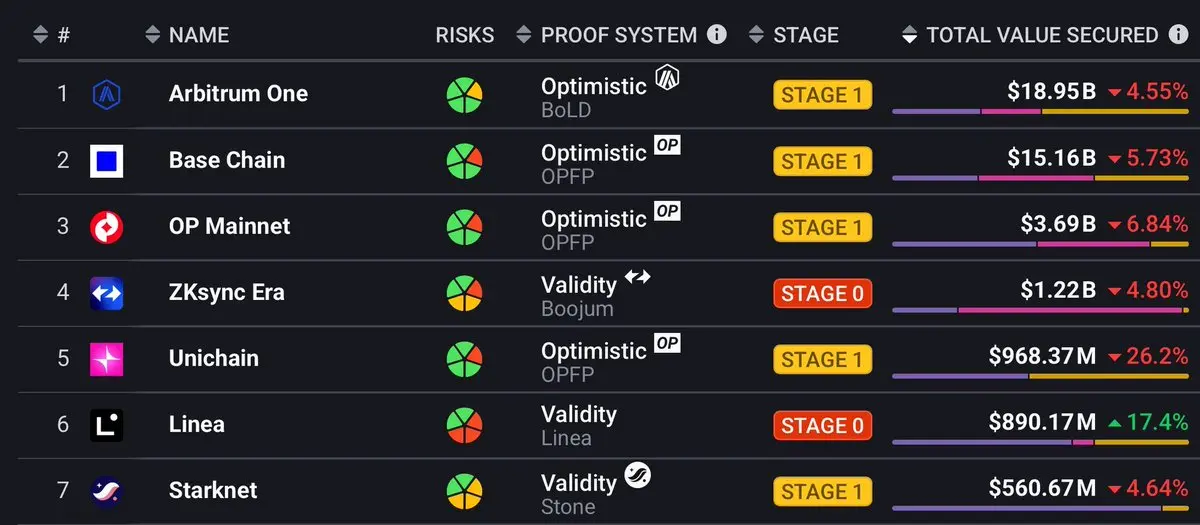Image resolution: width=1200 pixels, height=525 pixels.
Task: Sort the table by rank number
Action: pyautogui.click(x=51, y=35)
